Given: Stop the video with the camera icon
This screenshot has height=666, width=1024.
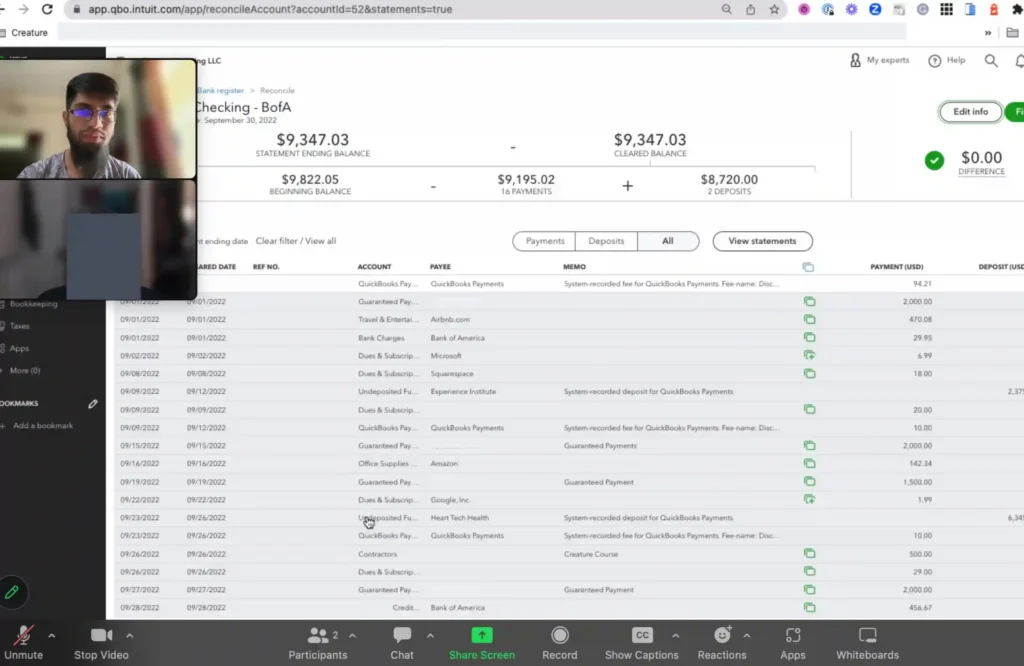Looking at the screenshot, I should click(101, 635).
